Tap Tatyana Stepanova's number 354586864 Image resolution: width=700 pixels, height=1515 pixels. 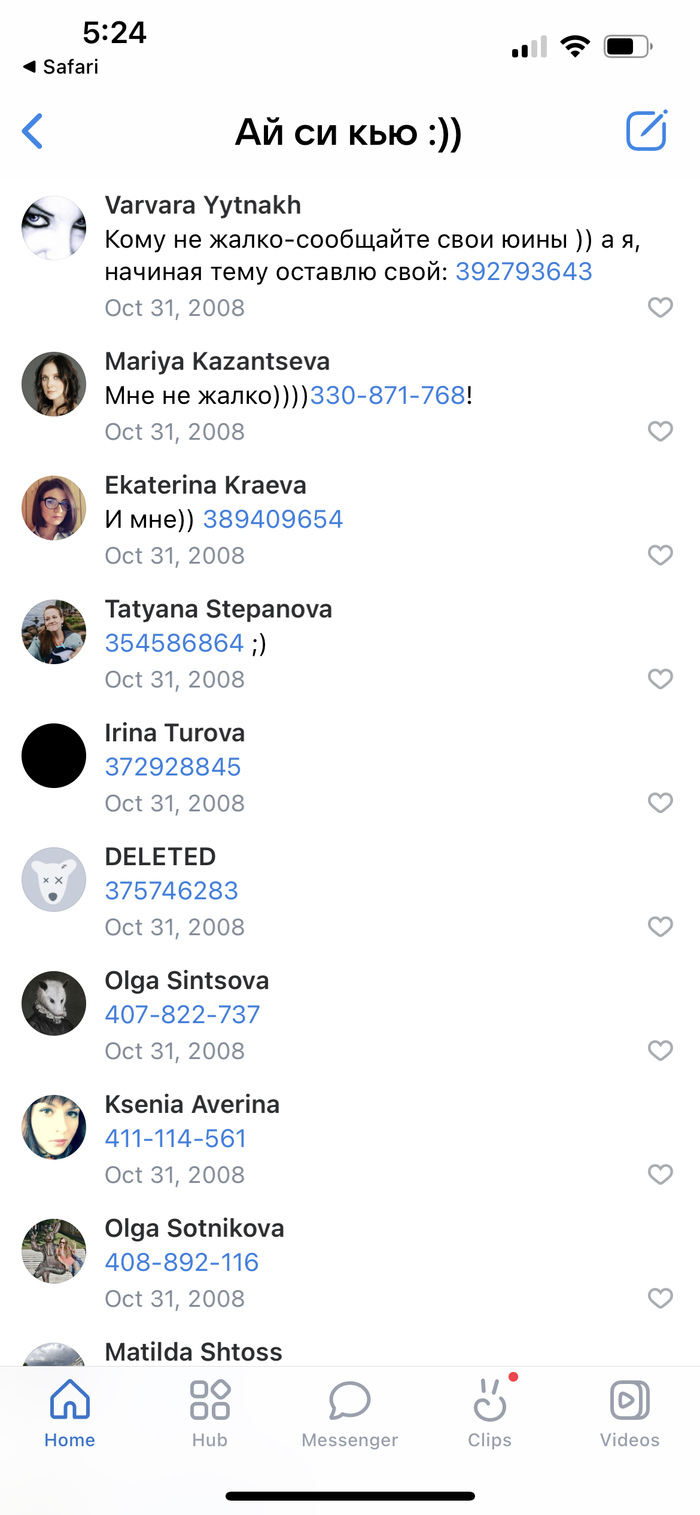174,643
